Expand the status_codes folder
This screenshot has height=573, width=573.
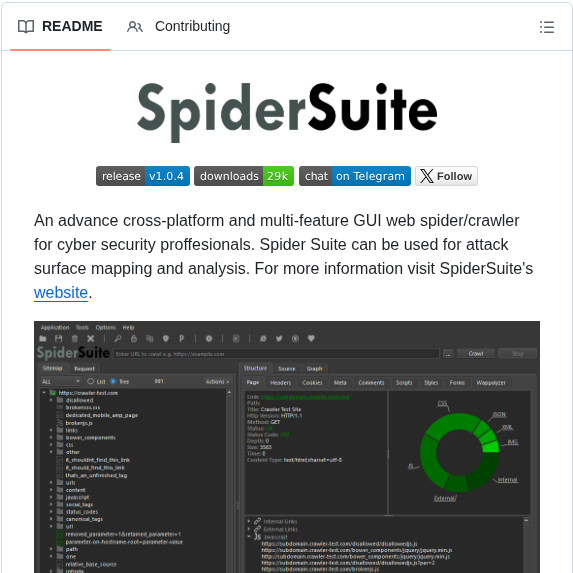coord(51,512)
